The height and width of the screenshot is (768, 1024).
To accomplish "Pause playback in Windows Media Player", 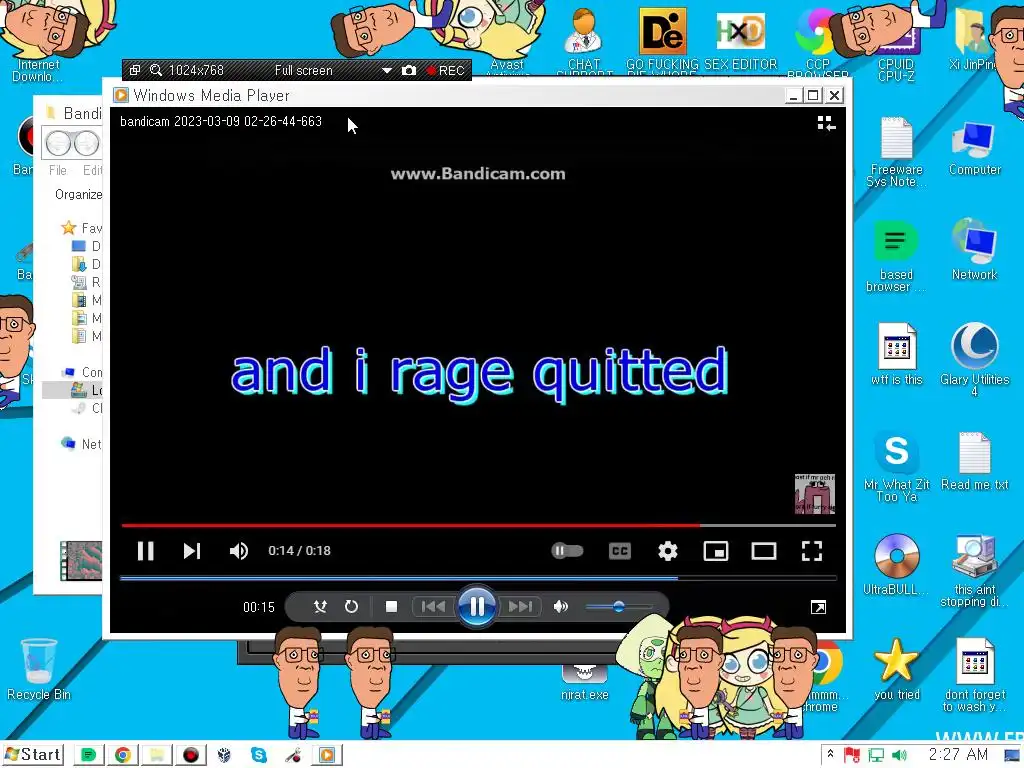I will point(477,607).
